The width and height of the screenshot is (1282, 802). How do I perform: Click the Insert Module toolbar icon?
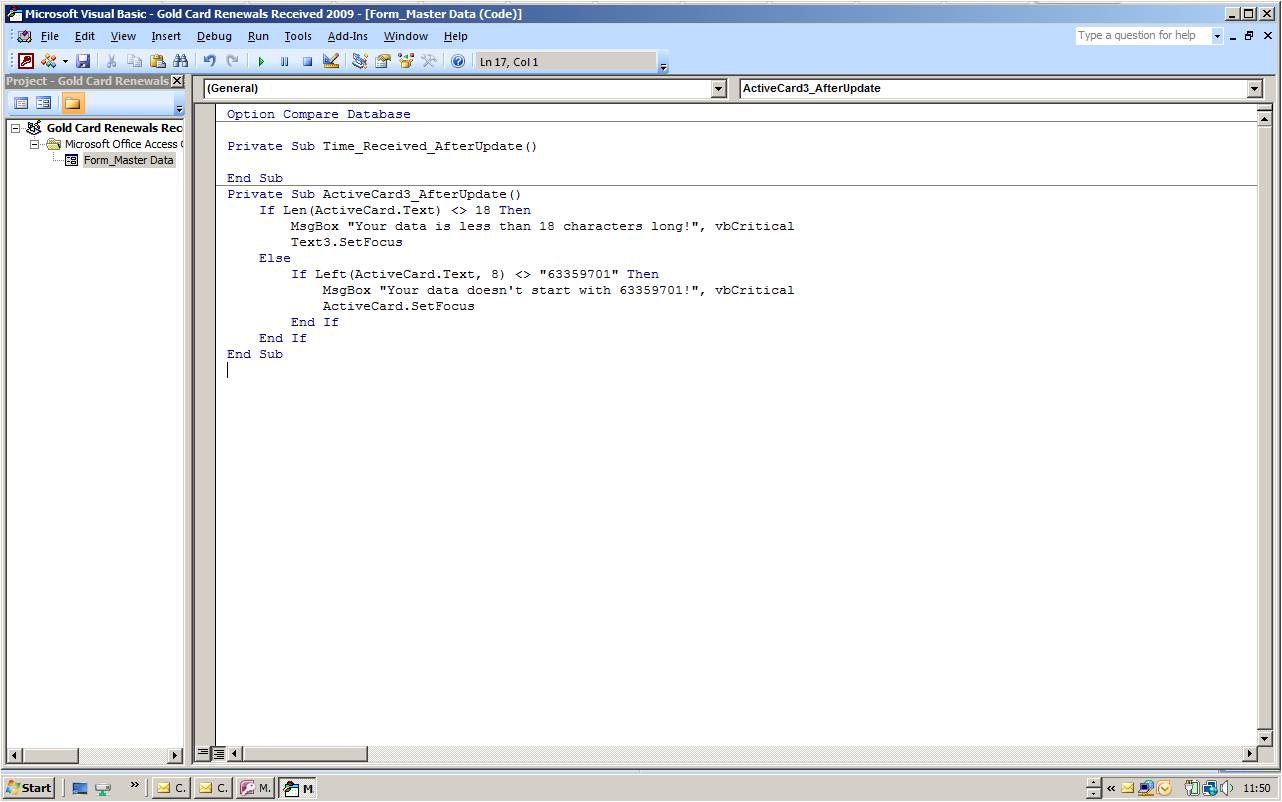(48, 62)
